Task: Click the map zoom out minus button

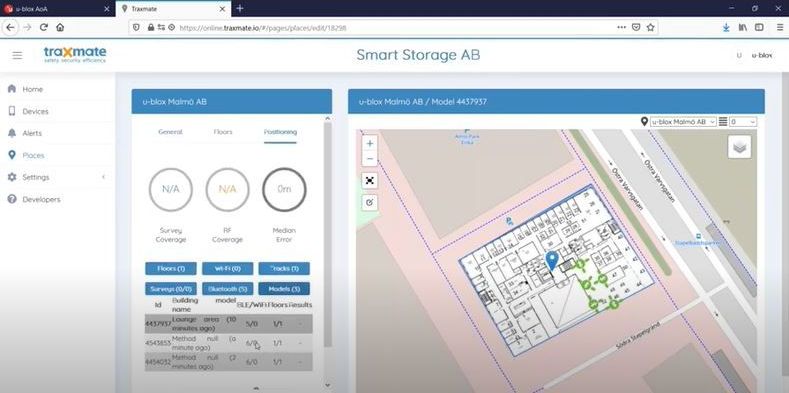Action: click(x=370, y=159)
